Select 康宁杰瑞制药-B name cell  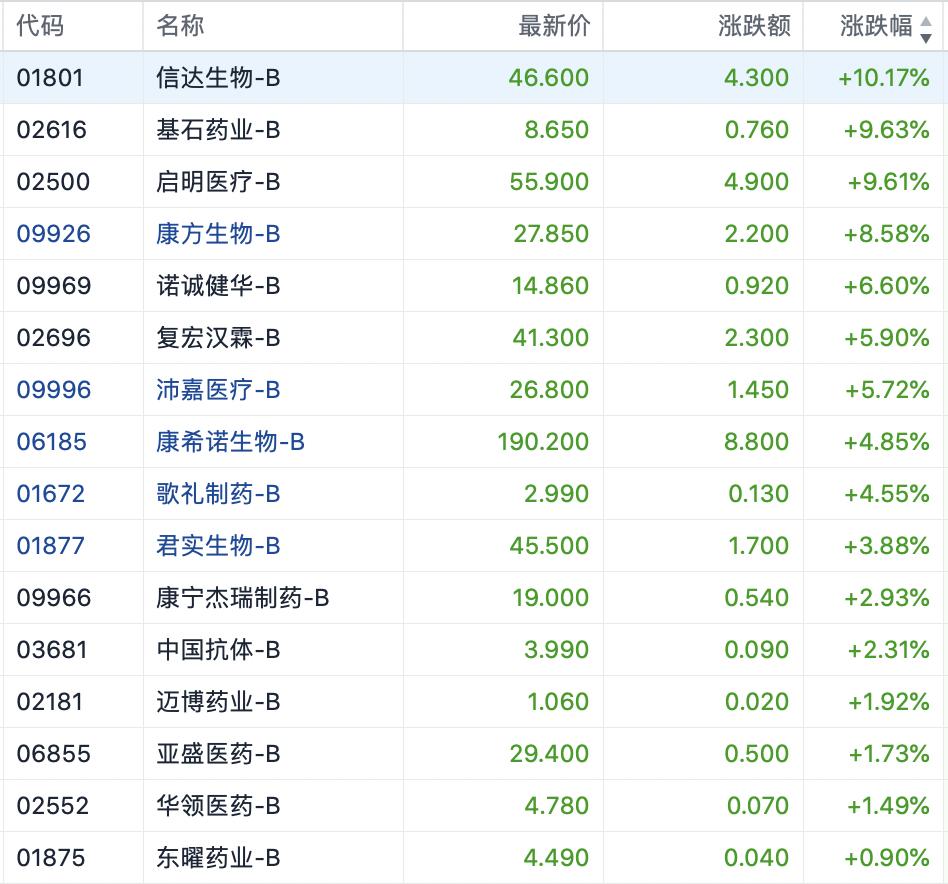pyautogui.click(x=242, y=598)
